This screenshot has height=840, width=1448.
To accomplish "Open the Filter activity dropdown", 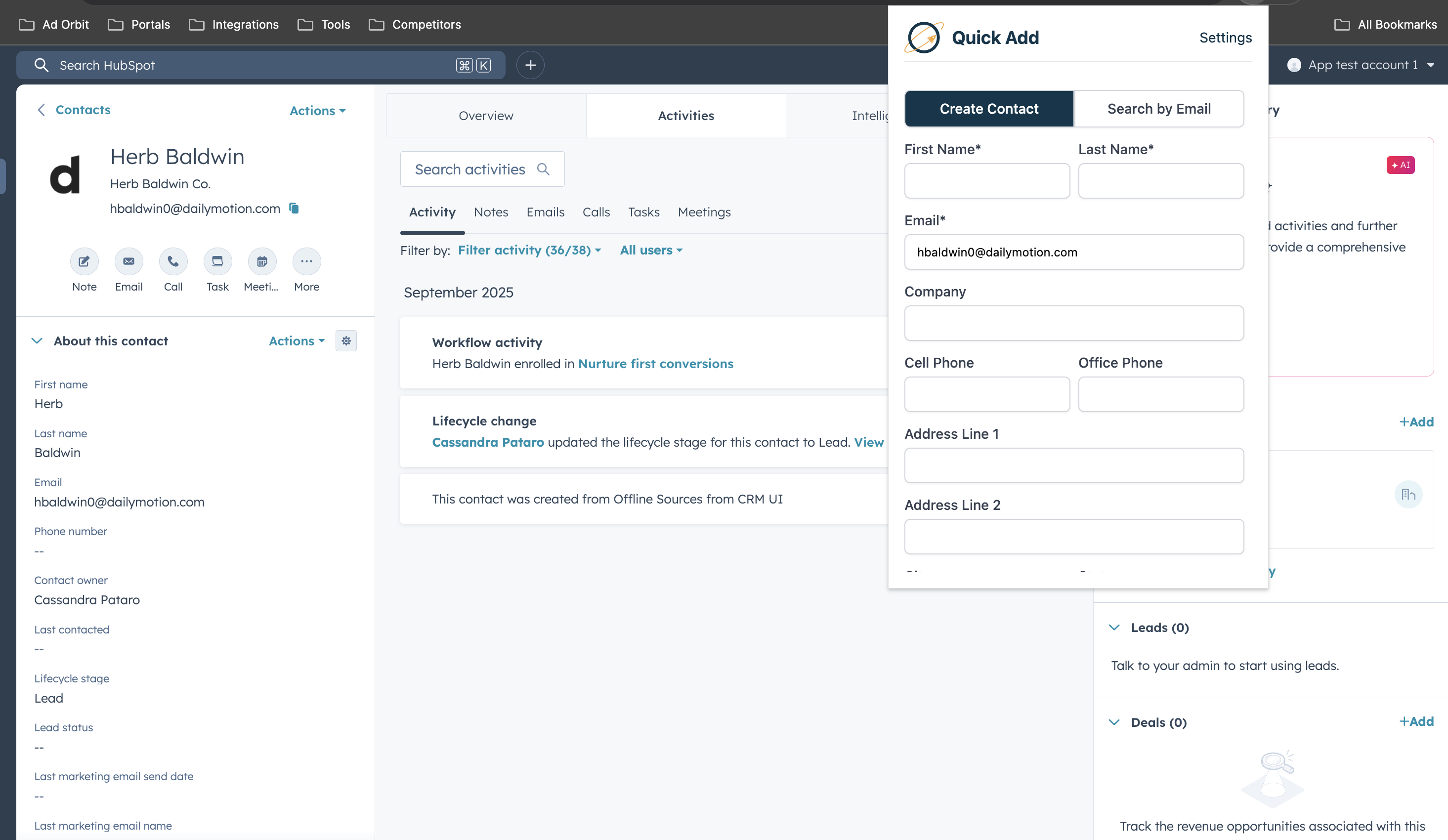I will pyautogui.click(x=529, y=250).
